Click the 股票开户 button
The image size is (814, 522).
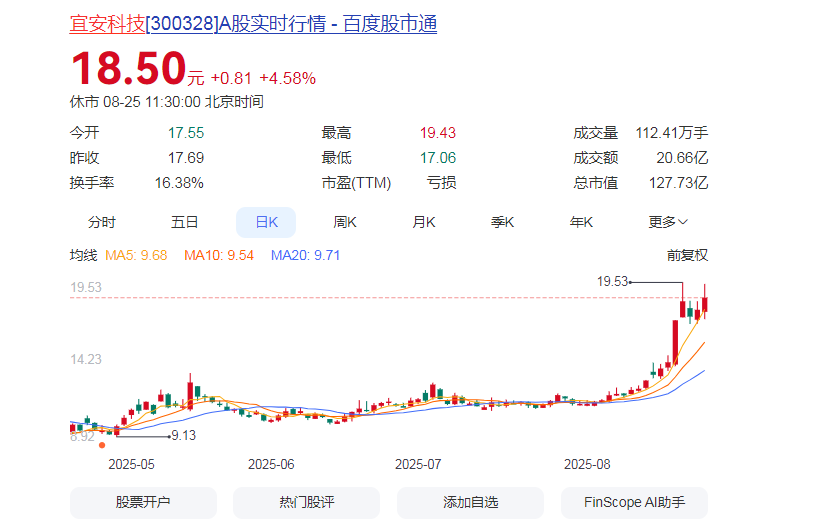[143, 502]
